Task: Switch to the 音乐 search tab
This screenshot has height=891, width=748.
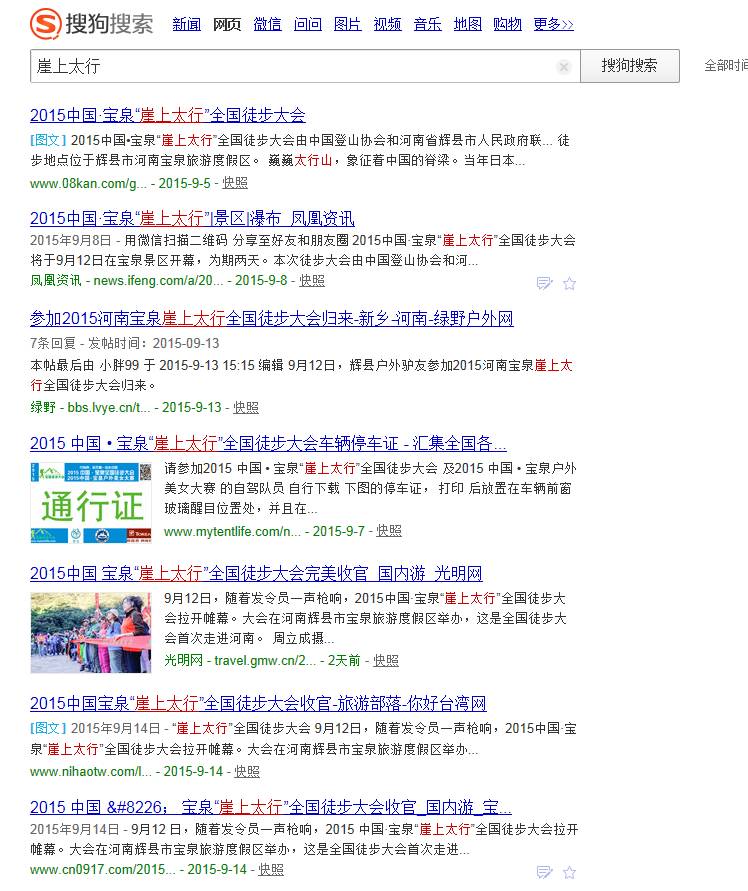Action: [427, 24]
